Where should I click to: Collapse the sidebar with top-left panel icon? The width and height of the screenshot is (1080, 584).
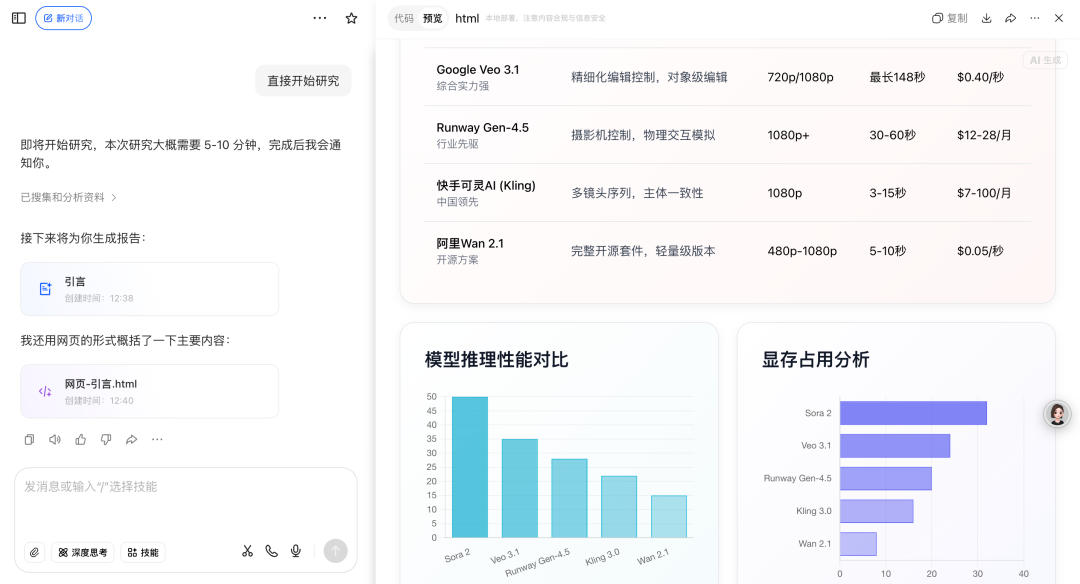[x=18, y=18]
